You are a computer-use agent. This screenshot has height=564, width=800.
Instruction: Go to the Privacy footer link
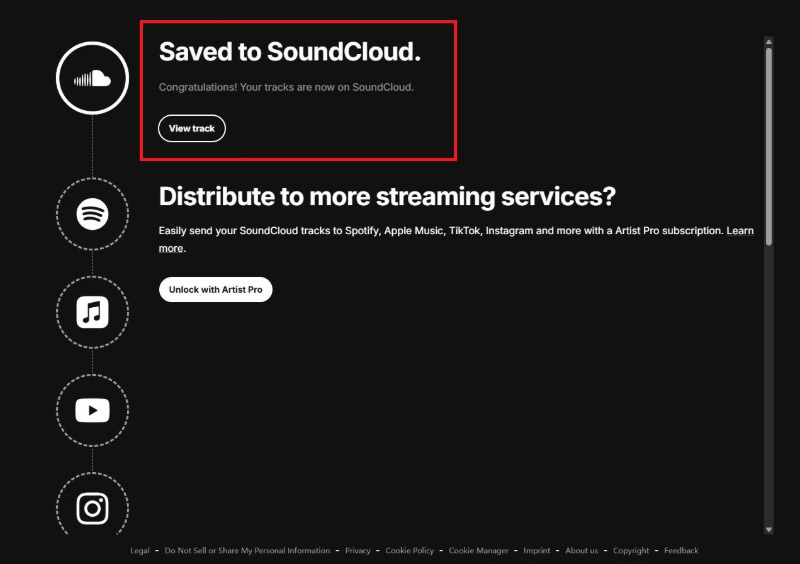pos(358,550)
